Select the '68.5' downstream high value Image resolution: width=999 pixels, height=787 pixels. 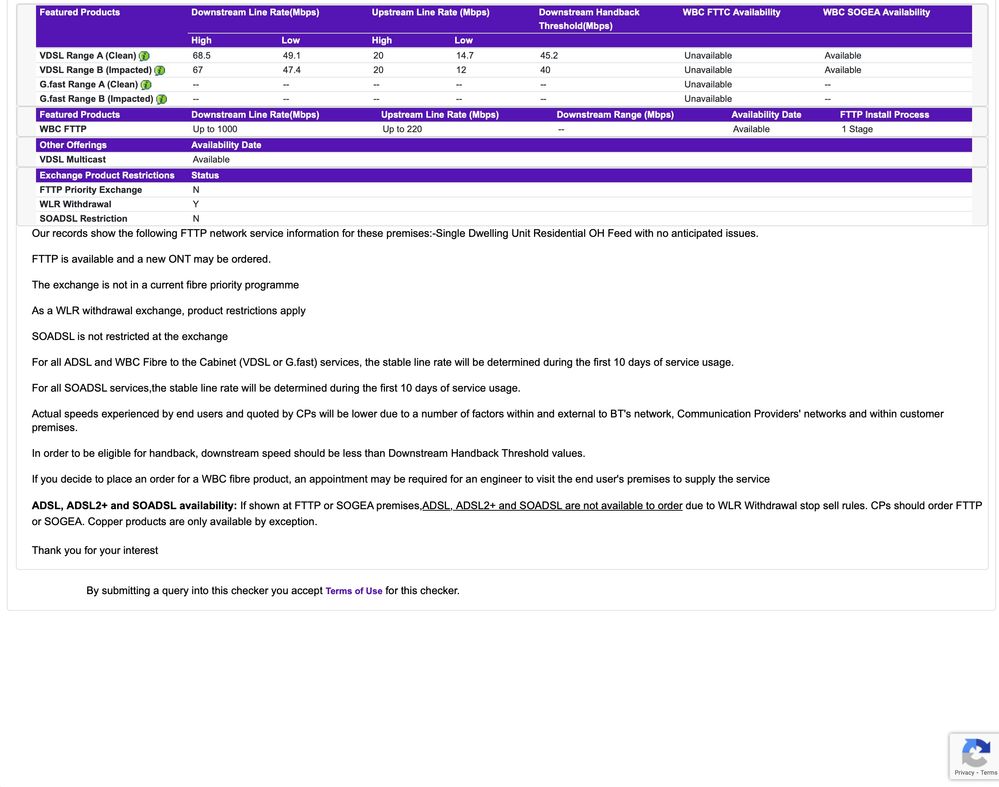pyautogui.click(x=201, y=55)
